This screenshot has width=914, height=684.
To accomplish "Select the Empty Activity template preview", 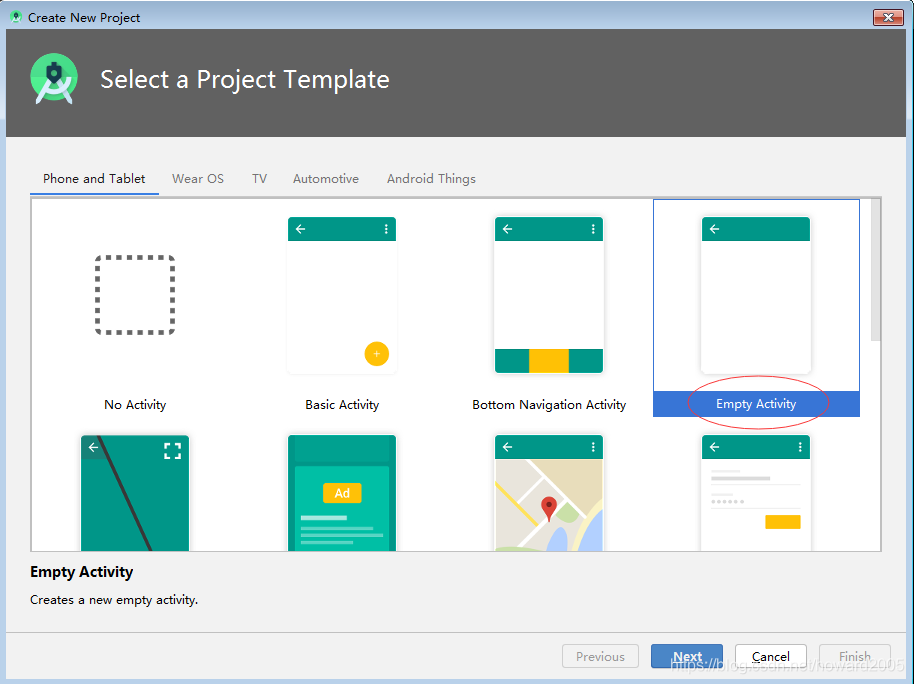I will coord(755,295).
